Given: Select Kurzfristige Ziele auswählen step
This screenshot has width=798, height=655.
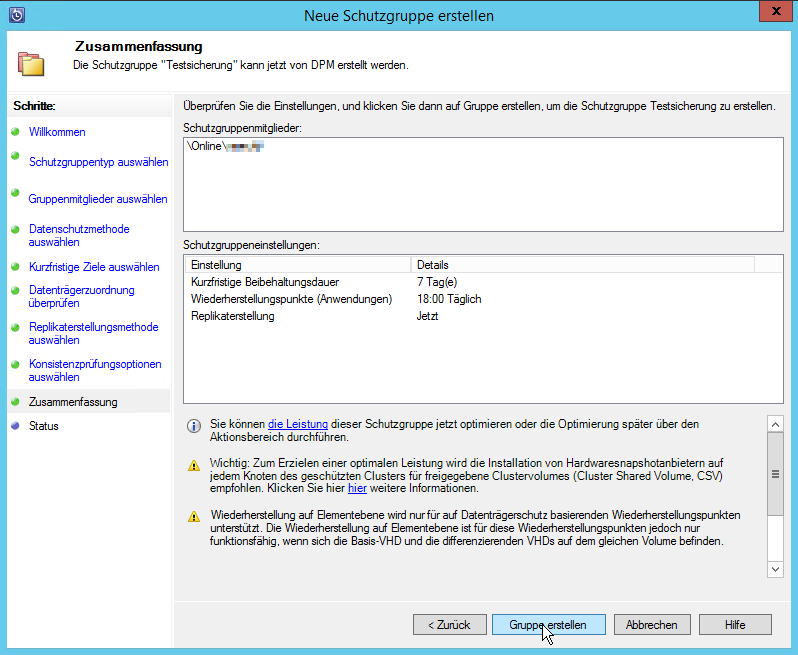Looking at the screenshot, I should [94, 267].
